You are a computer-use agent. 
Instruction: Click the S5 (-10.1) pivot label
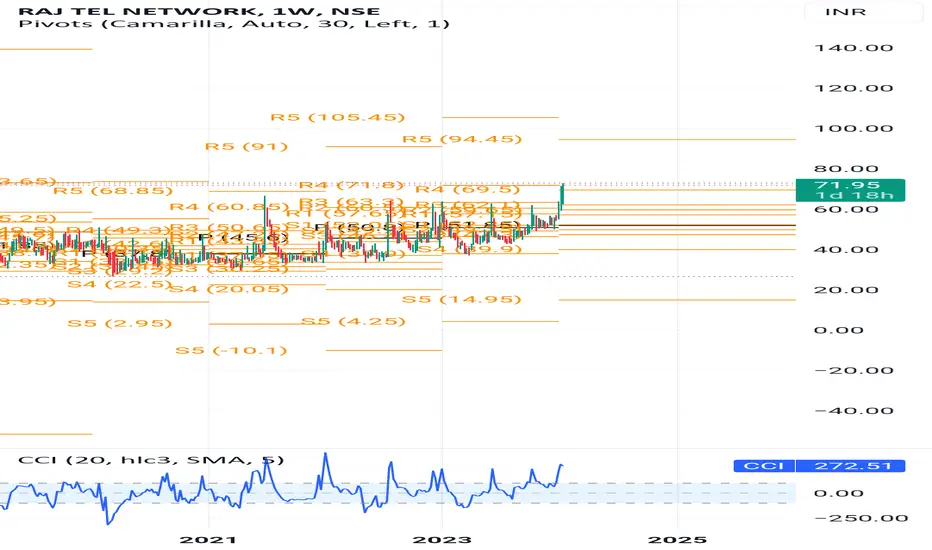(x=231, y=351)
